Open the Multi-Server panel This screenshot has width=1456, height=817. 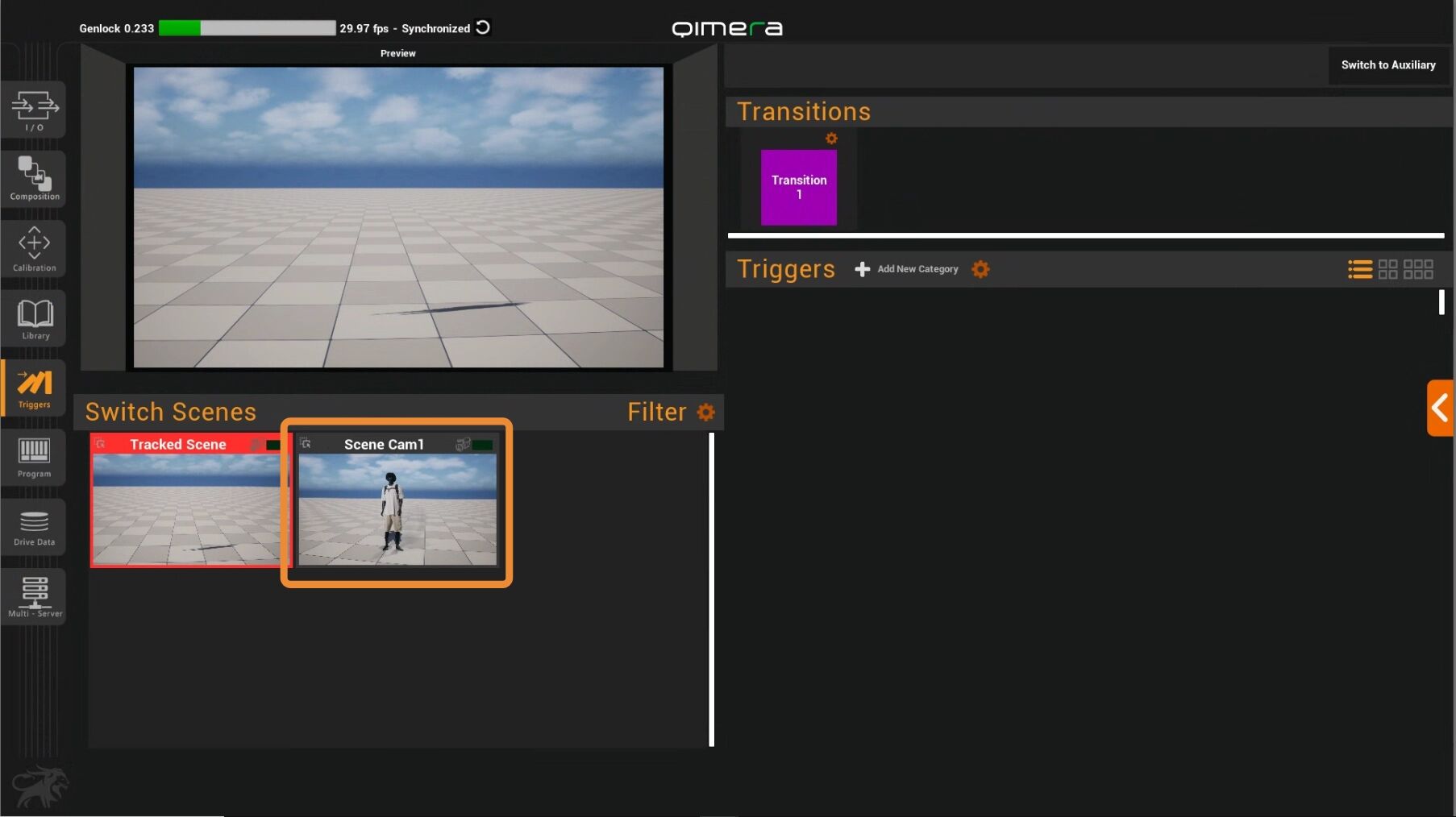coord(34,597)
